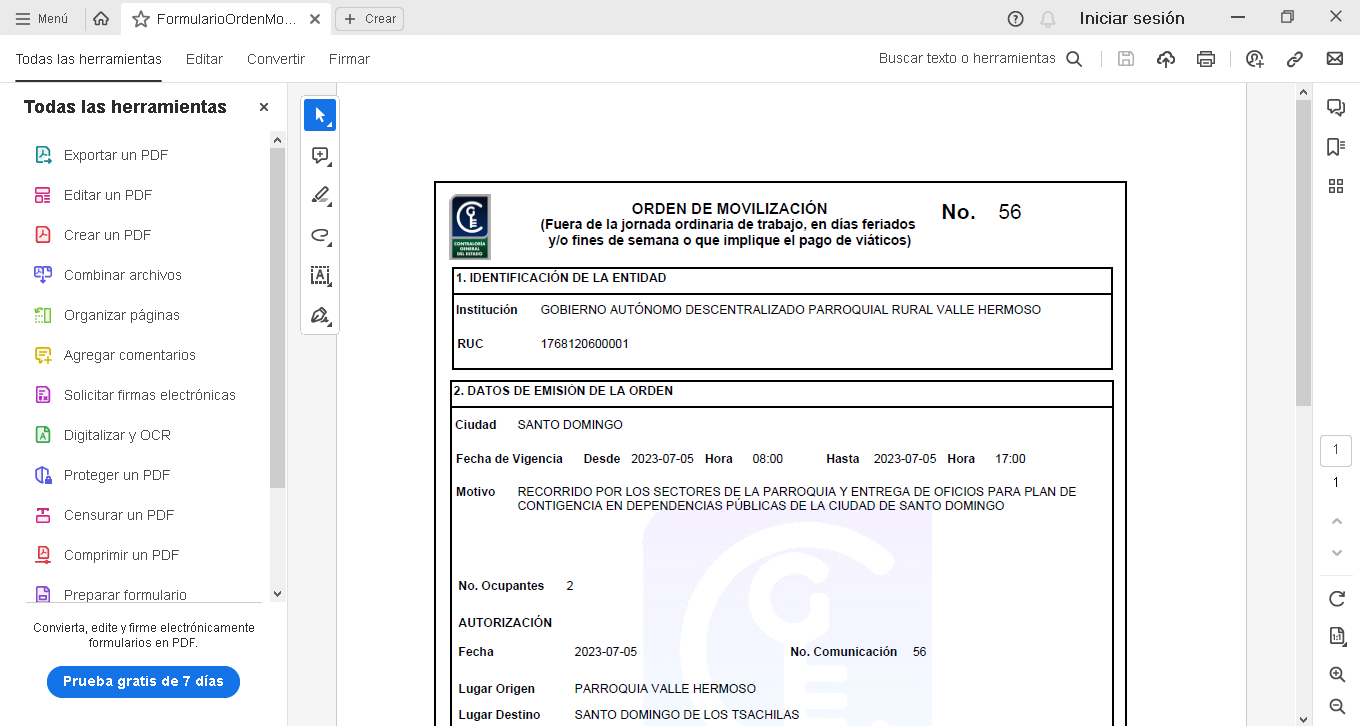Switch to the Convertir tab
Screen dimensions: 1360x726
(x=276, y=59)
